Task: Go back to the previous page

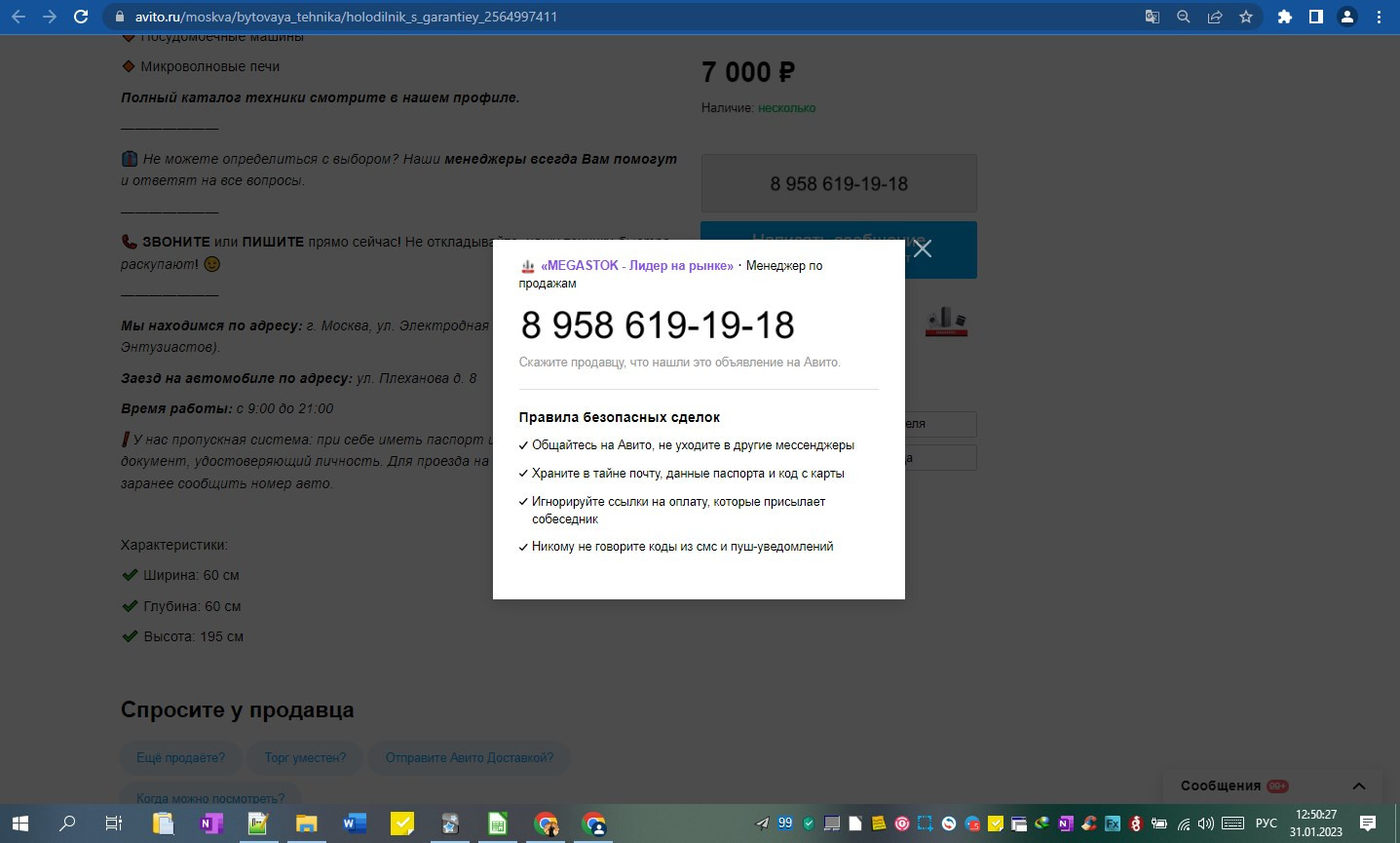Action: click(19, 17)
